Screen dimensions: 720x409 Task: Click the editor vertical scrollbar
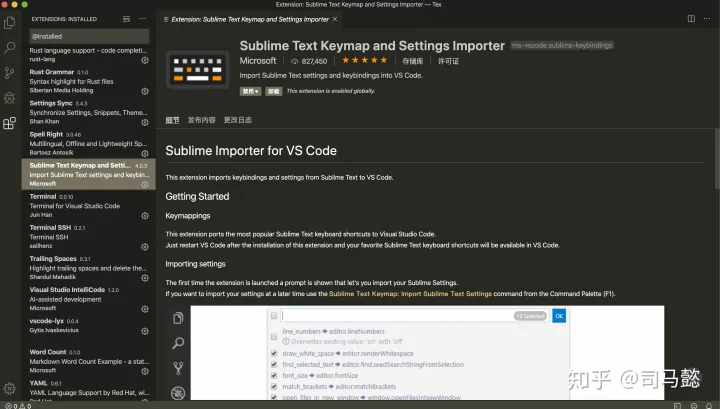[717, 161]
